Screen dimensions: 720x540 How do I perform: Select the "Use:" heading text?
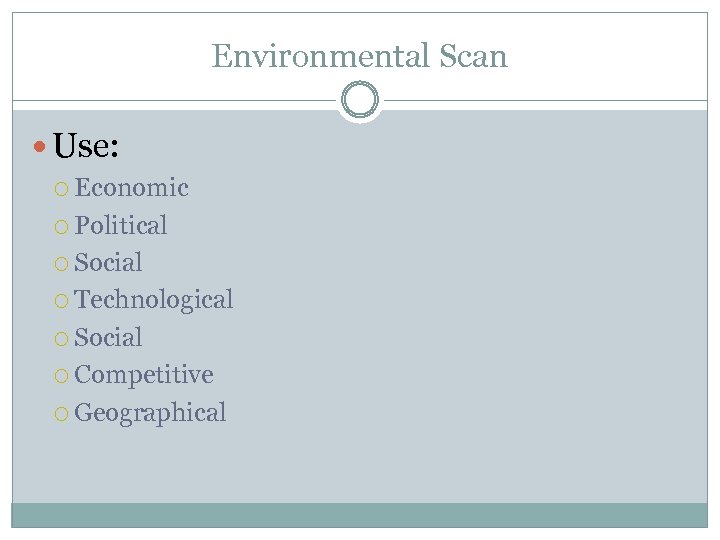pyautogui.click(x=87, y=147)
